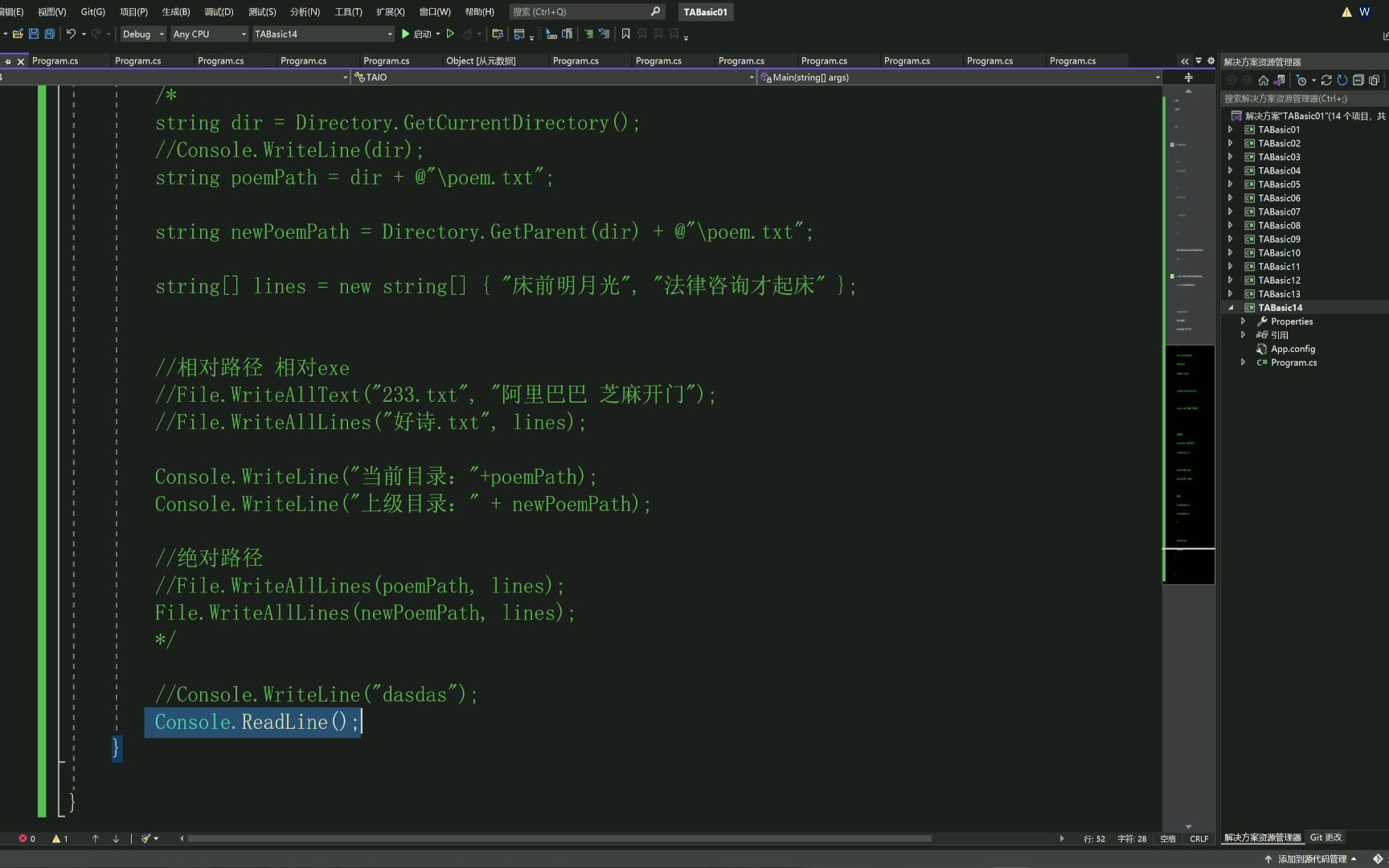
Task: Open the Any CPU platform dropdown
Action: tap(209, 34)
